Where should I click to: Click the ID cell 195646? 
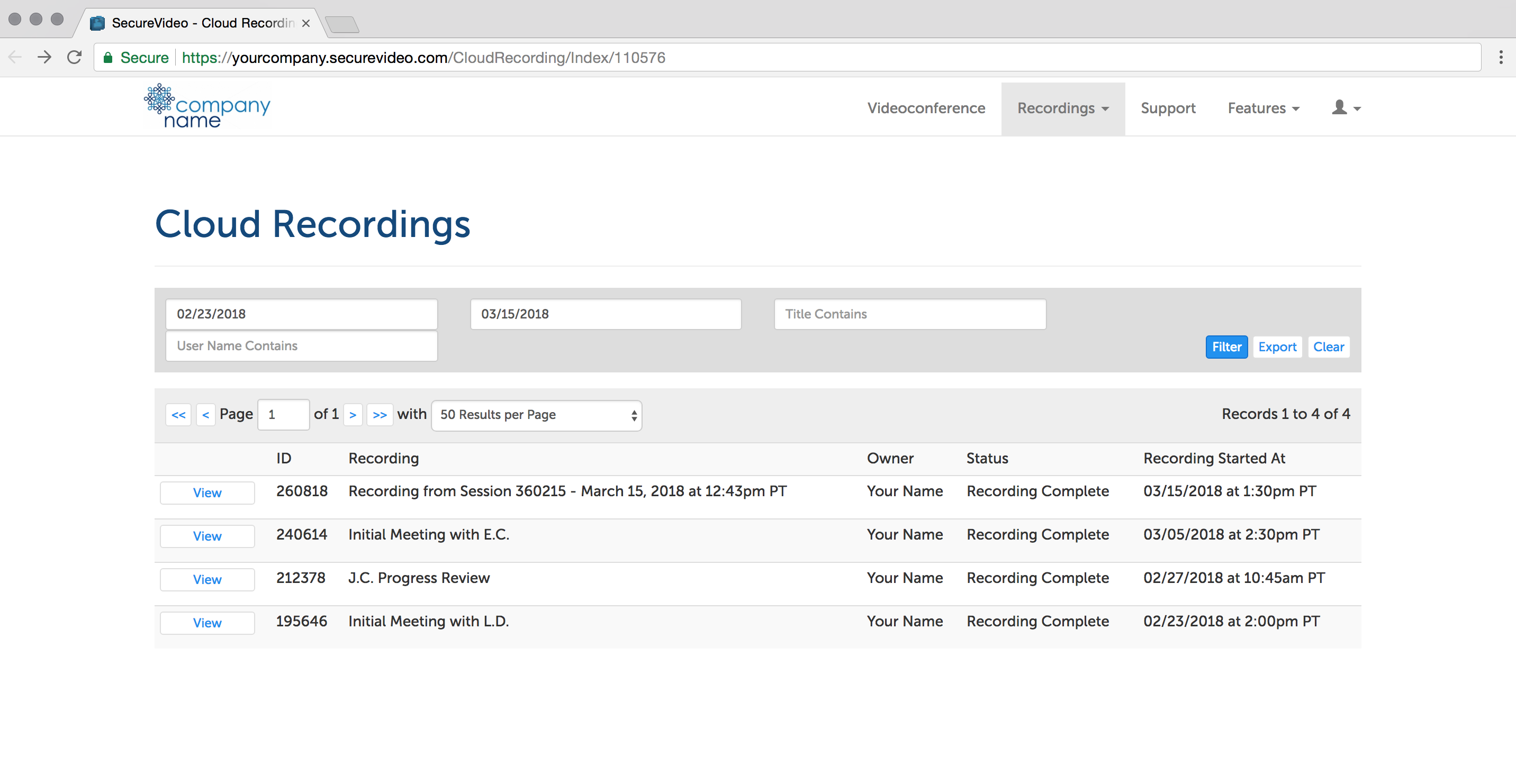tap(301, 622)
